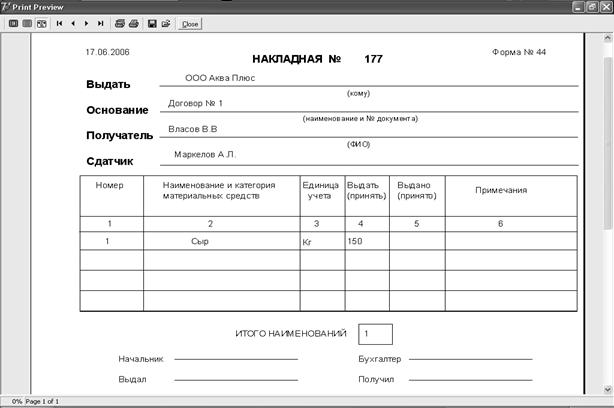Click the Сыр table cell
This screenshot has width=614, height=408.
222,241
